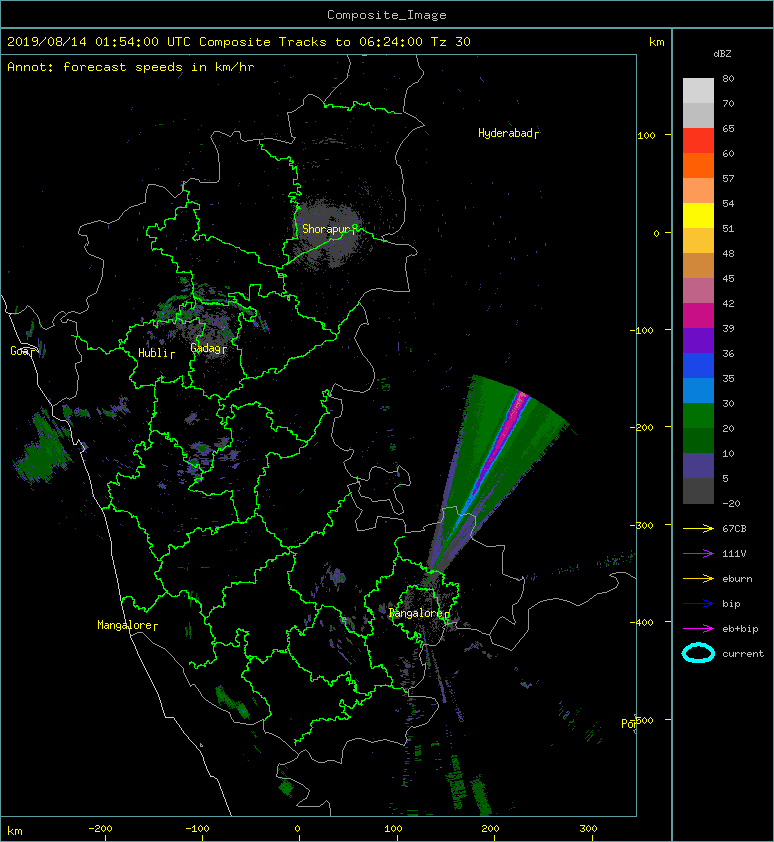The image size is (774, 842).
Task: Click the bip blue arrow legend icon
Action: (698, 604)
